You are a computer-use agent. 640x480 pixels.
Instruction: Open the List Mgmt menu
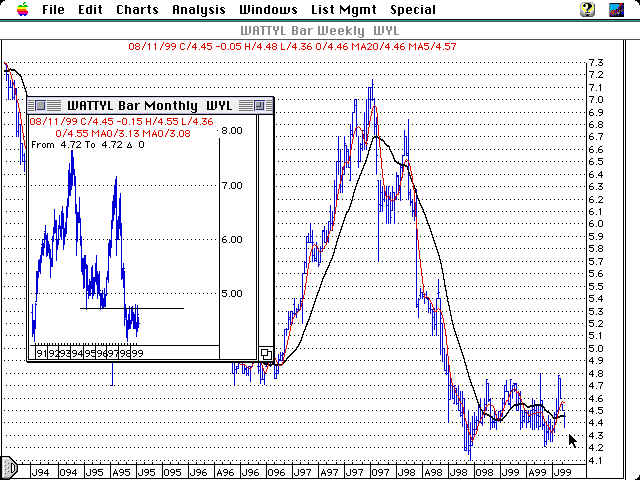tap(344, 9)
